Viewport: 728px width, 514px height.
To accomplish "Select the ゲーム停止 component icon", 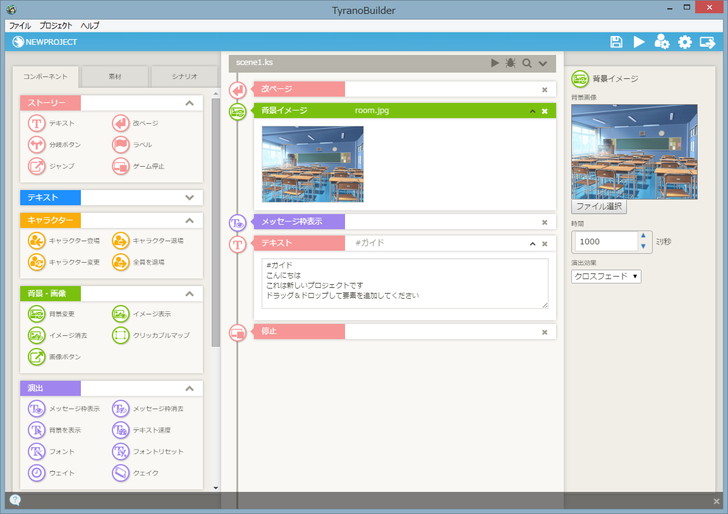I will point(120,166).
